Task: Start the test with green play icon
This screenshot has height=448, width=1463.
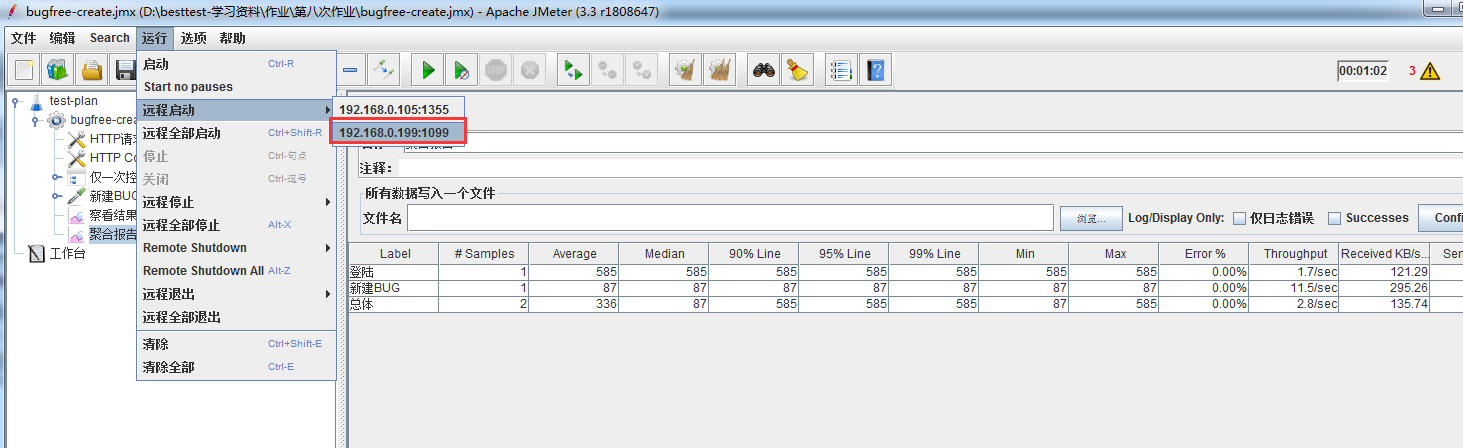Action: point(428,70)
